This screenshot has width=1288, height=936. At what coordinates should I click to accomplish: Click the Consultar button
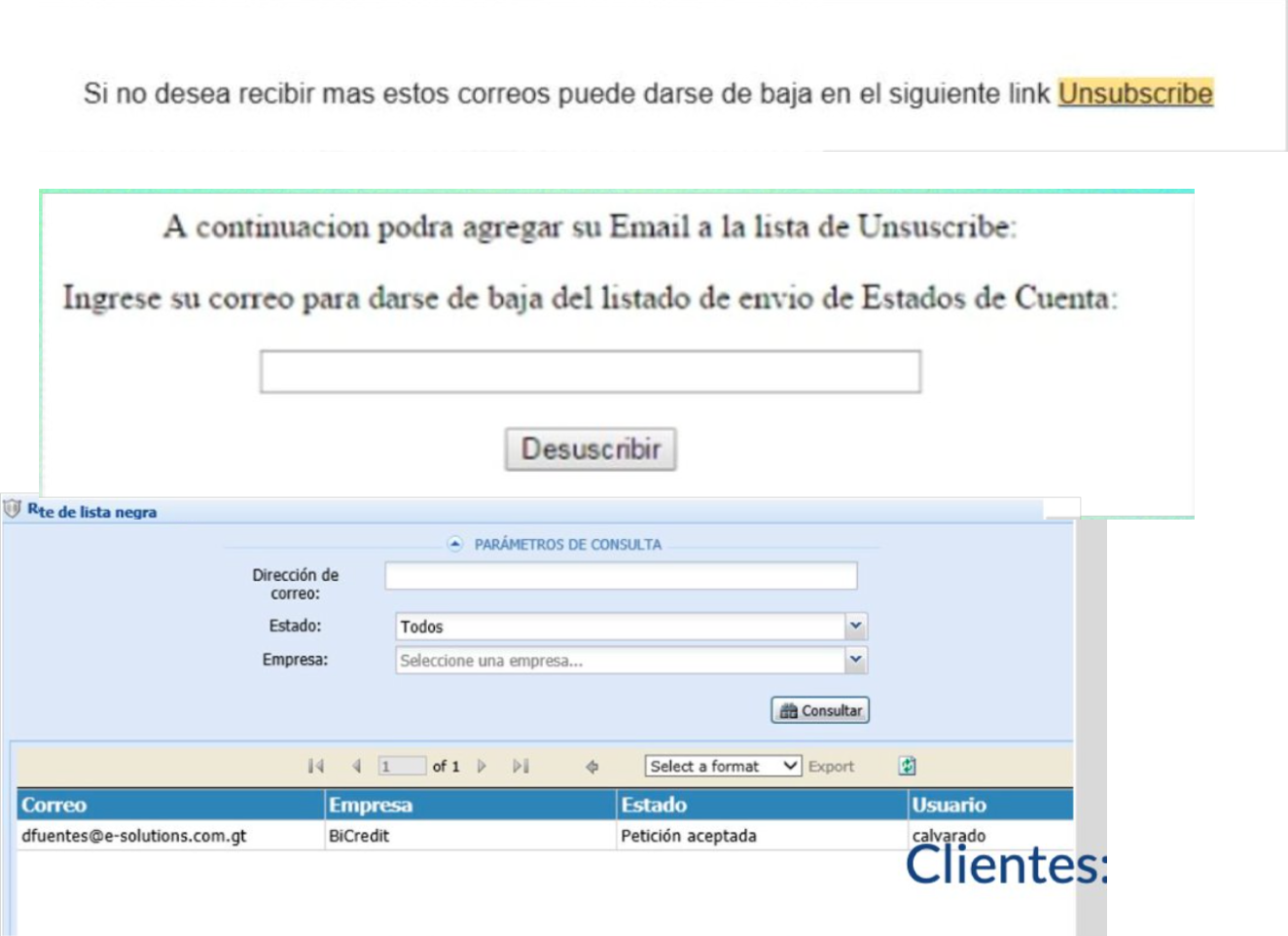pos(820,710)
